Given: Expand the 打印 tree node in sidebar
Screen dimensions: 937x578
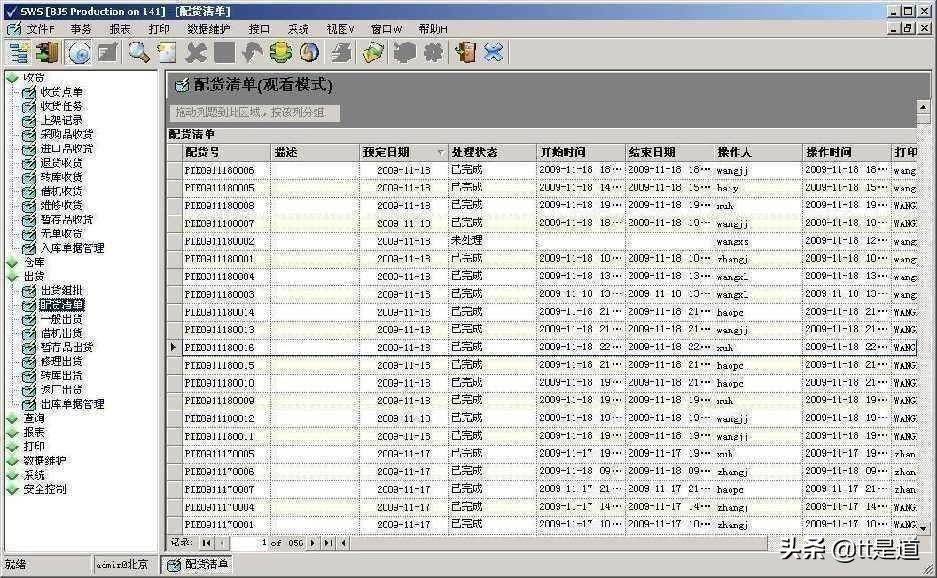Looking at the screenshot, I should (x=12, y=447).
